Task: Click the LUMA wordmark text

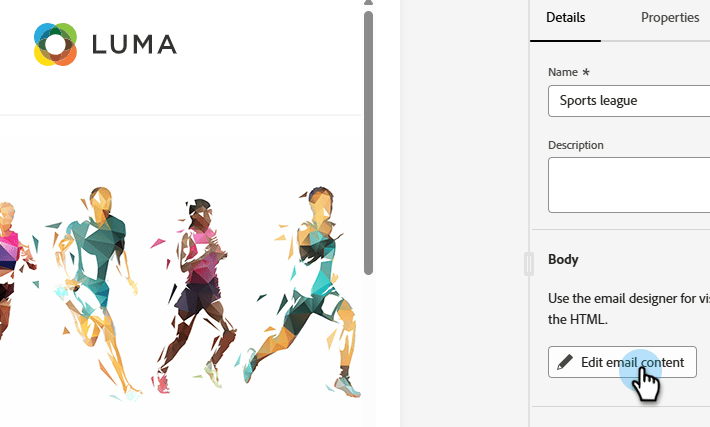Action: 134,44
